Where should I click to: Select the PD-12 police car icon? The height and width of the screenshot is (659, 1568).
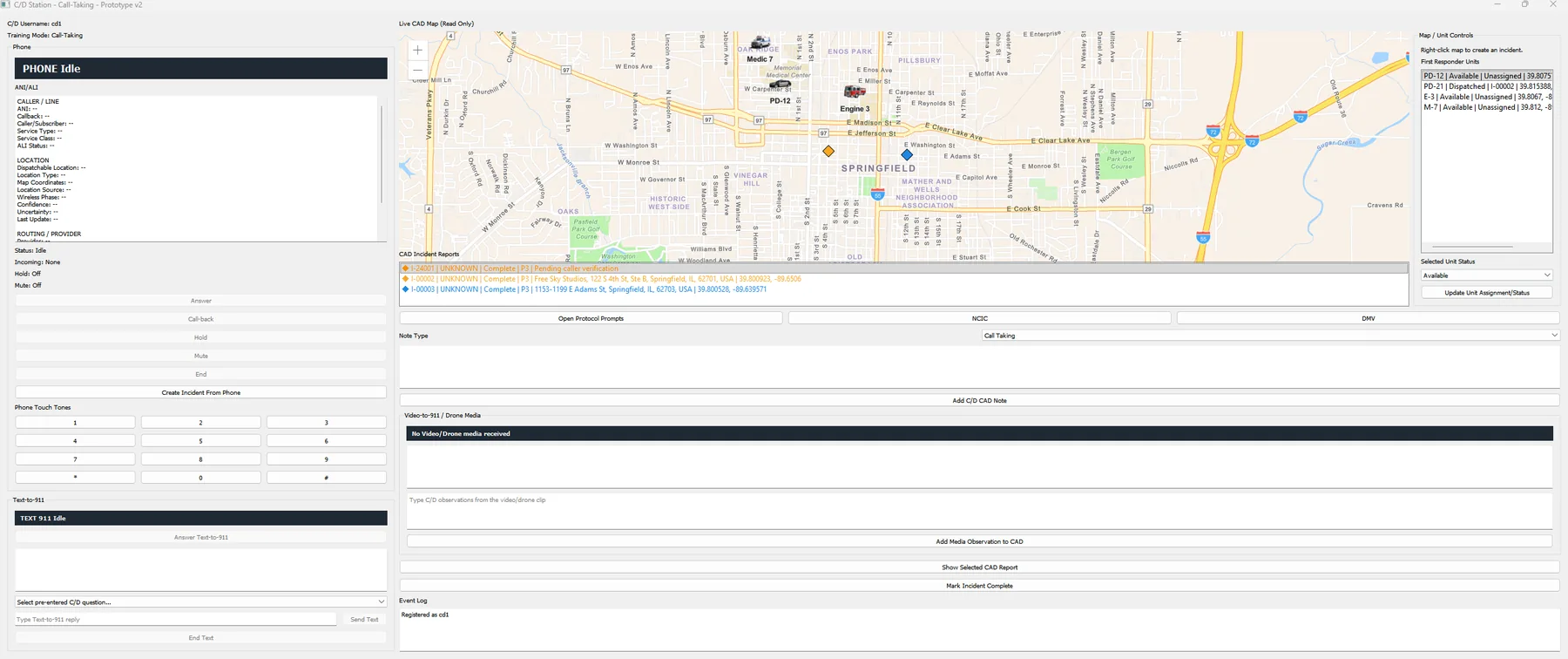(780, 85)
